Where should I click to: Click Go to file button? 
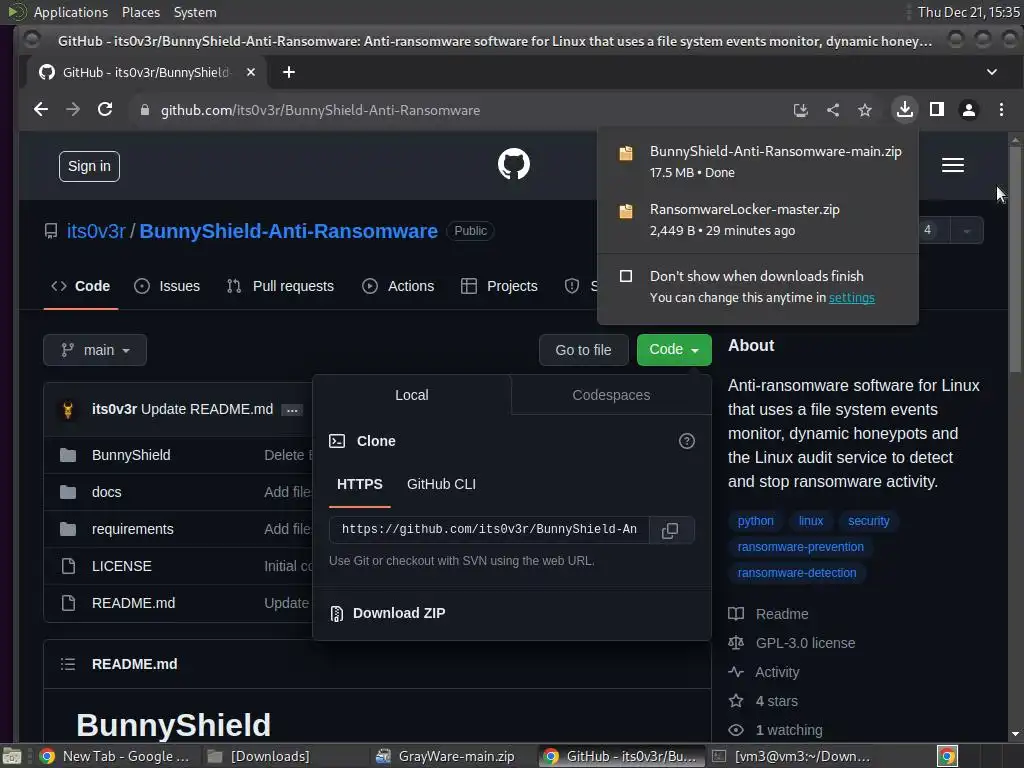tap(583, 350)
